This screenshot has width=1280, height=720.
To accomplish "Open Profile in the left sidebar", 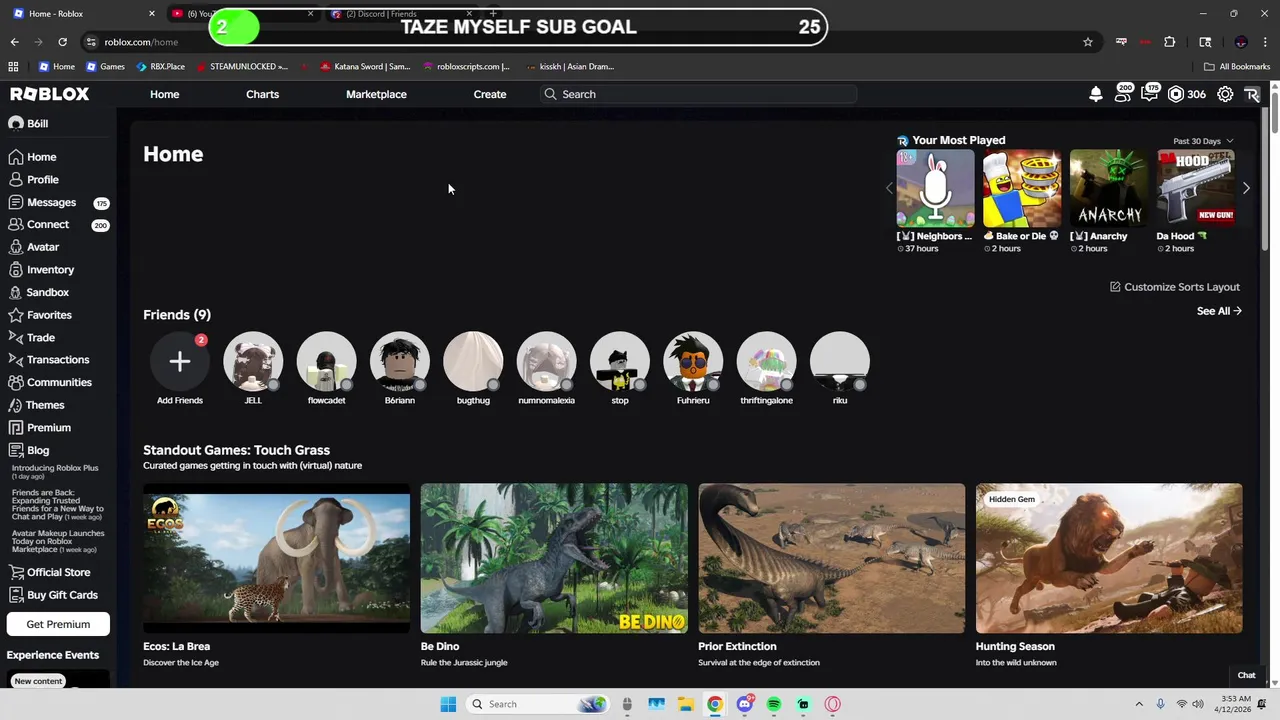I will (43, 180).
